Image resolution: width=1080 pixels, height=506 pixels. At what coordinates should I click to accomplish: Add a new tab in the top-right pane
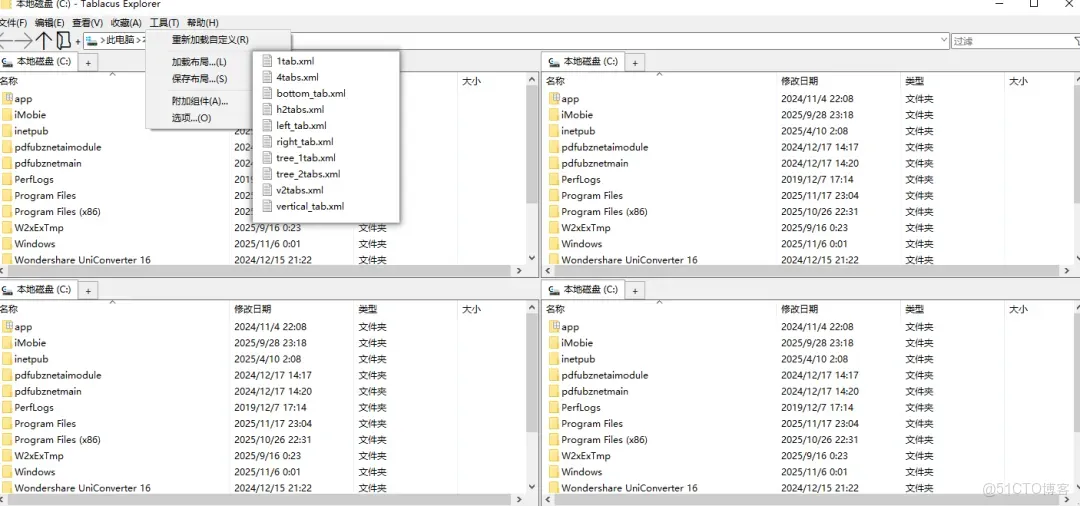tap(635, 63)
